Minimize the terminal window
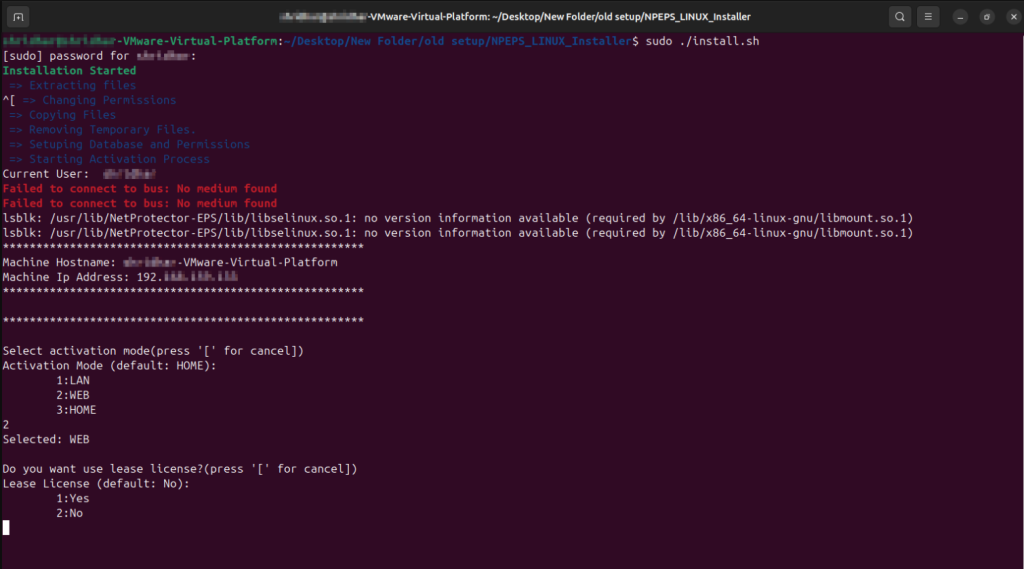 pyautogui.click(x=960, y=17)
